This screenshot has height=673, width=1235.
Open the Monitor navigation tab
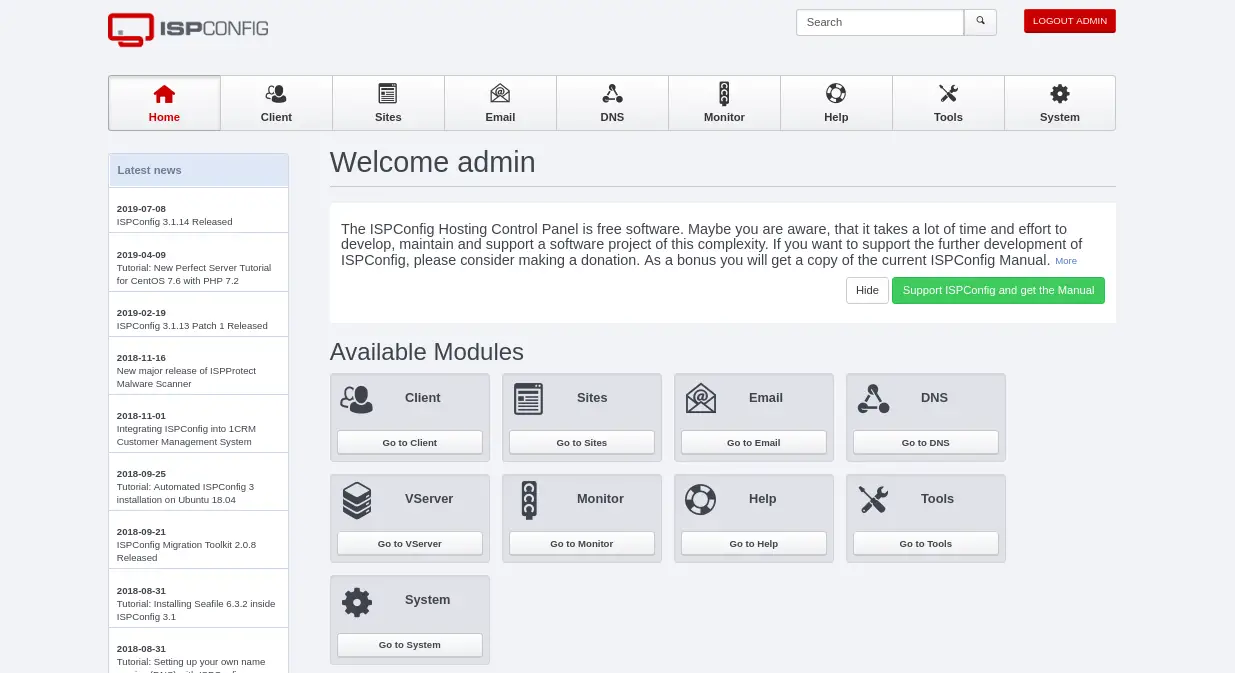point(724,103)
